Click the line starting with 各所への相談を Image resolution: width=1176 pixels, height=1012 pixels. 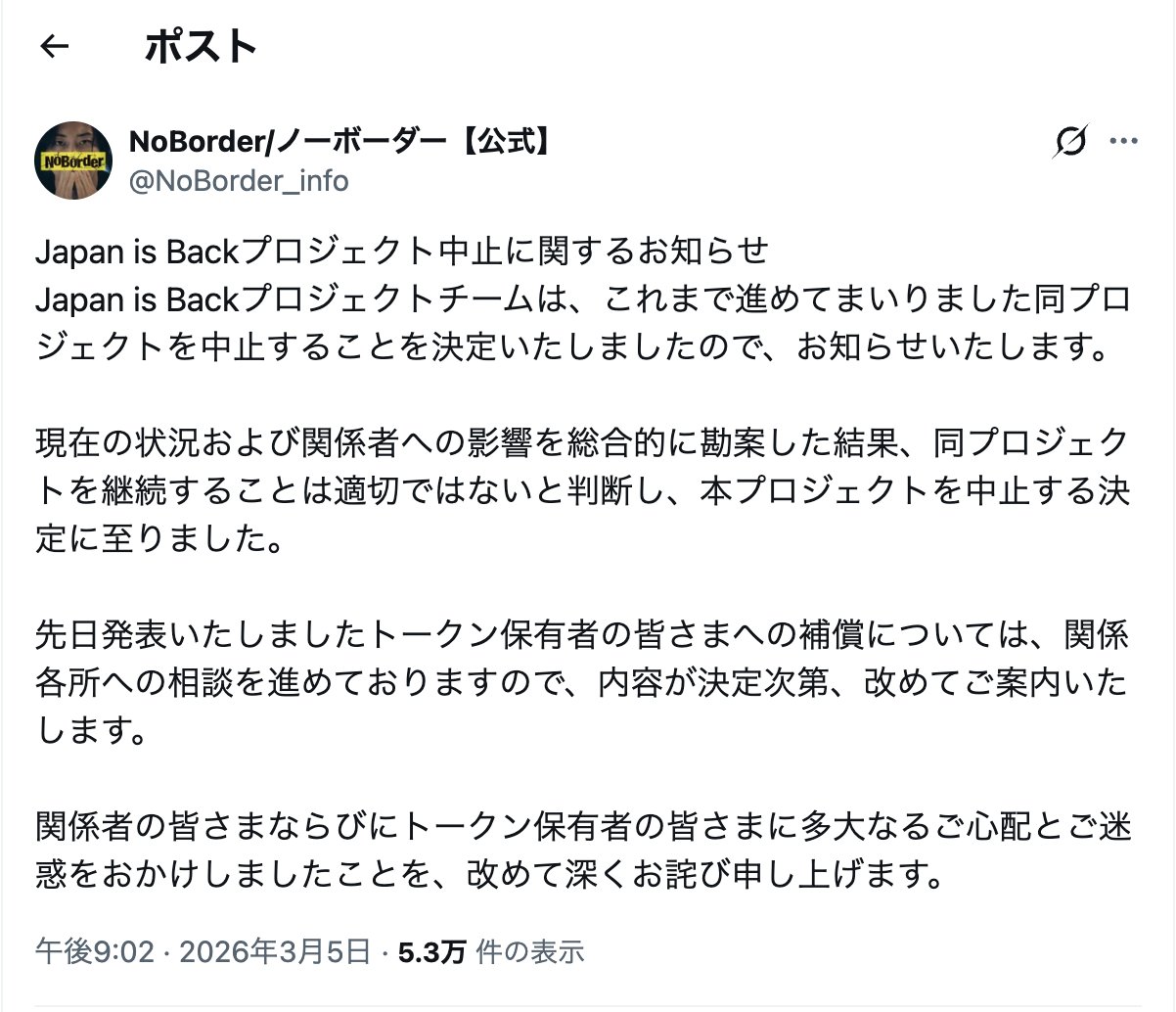(x=582, y=682)
